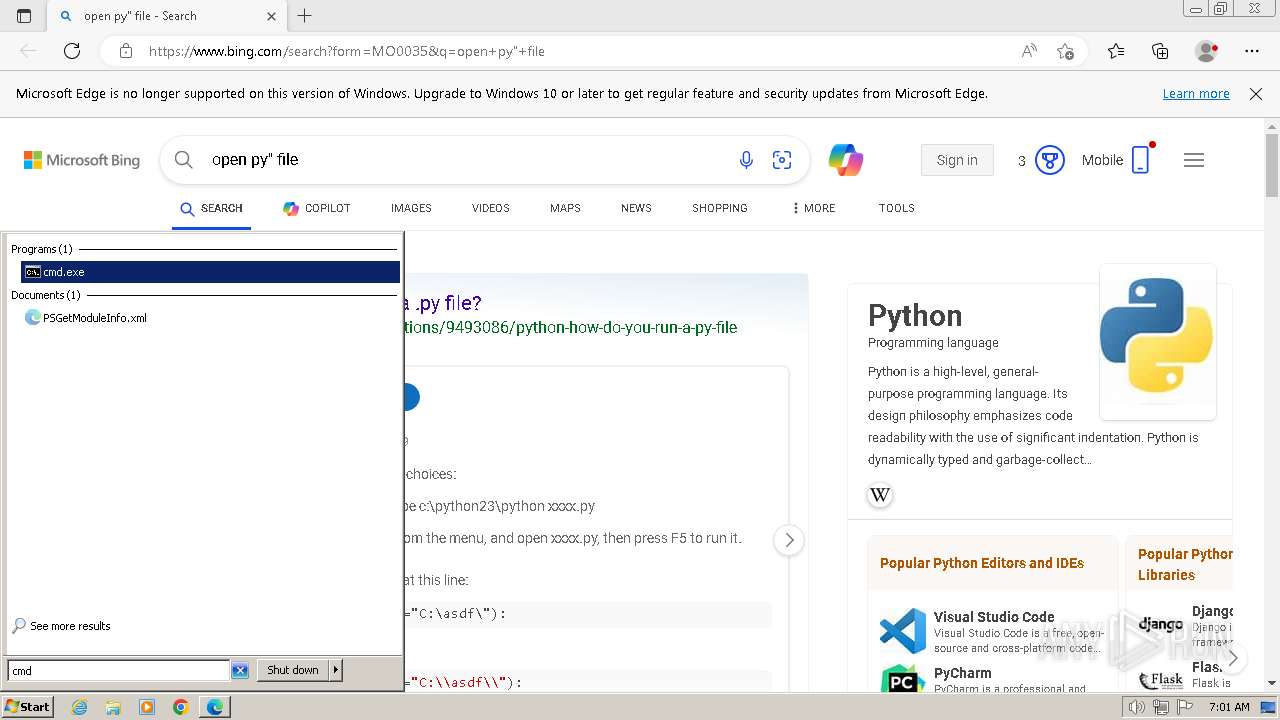Search using voice microphone icon
This screenshot has width=1280, height=720.
(x=746, y=160)
